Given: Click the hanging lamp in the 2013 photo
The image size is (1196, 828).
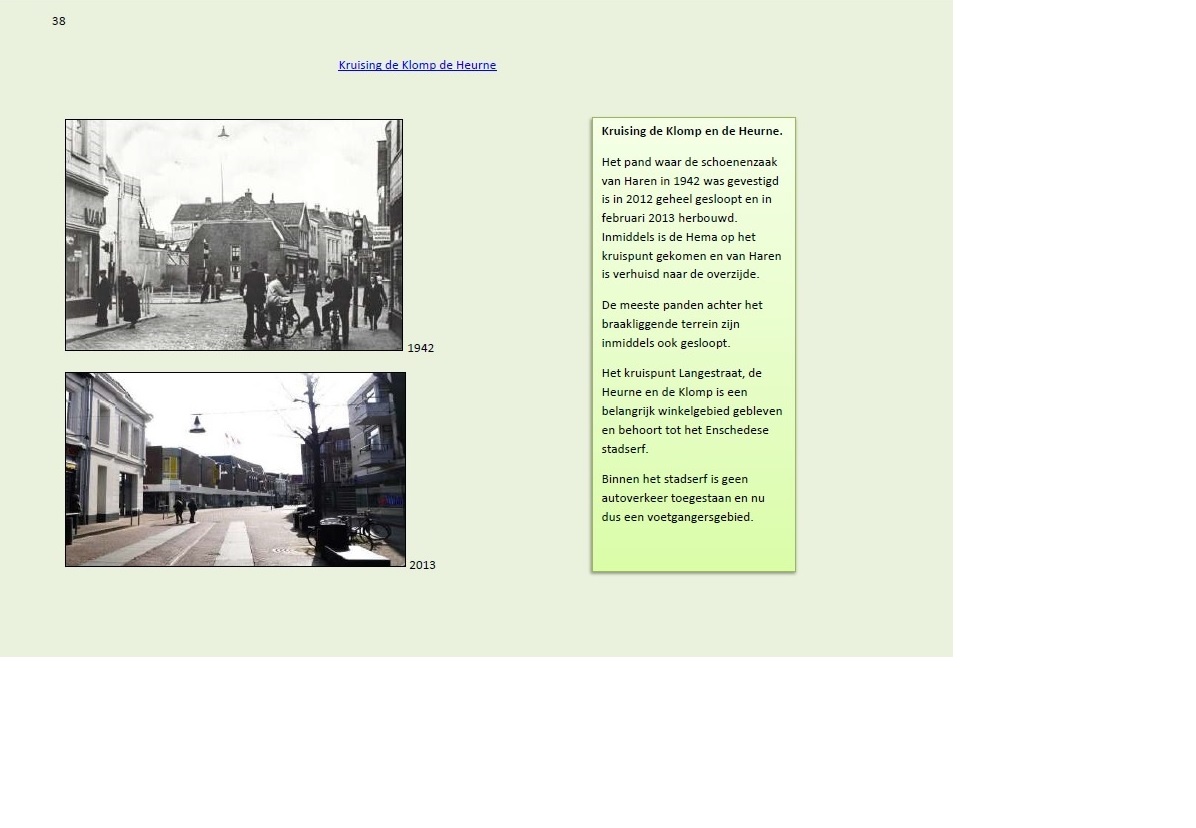Looking at the screenshot, I should 197,424.
